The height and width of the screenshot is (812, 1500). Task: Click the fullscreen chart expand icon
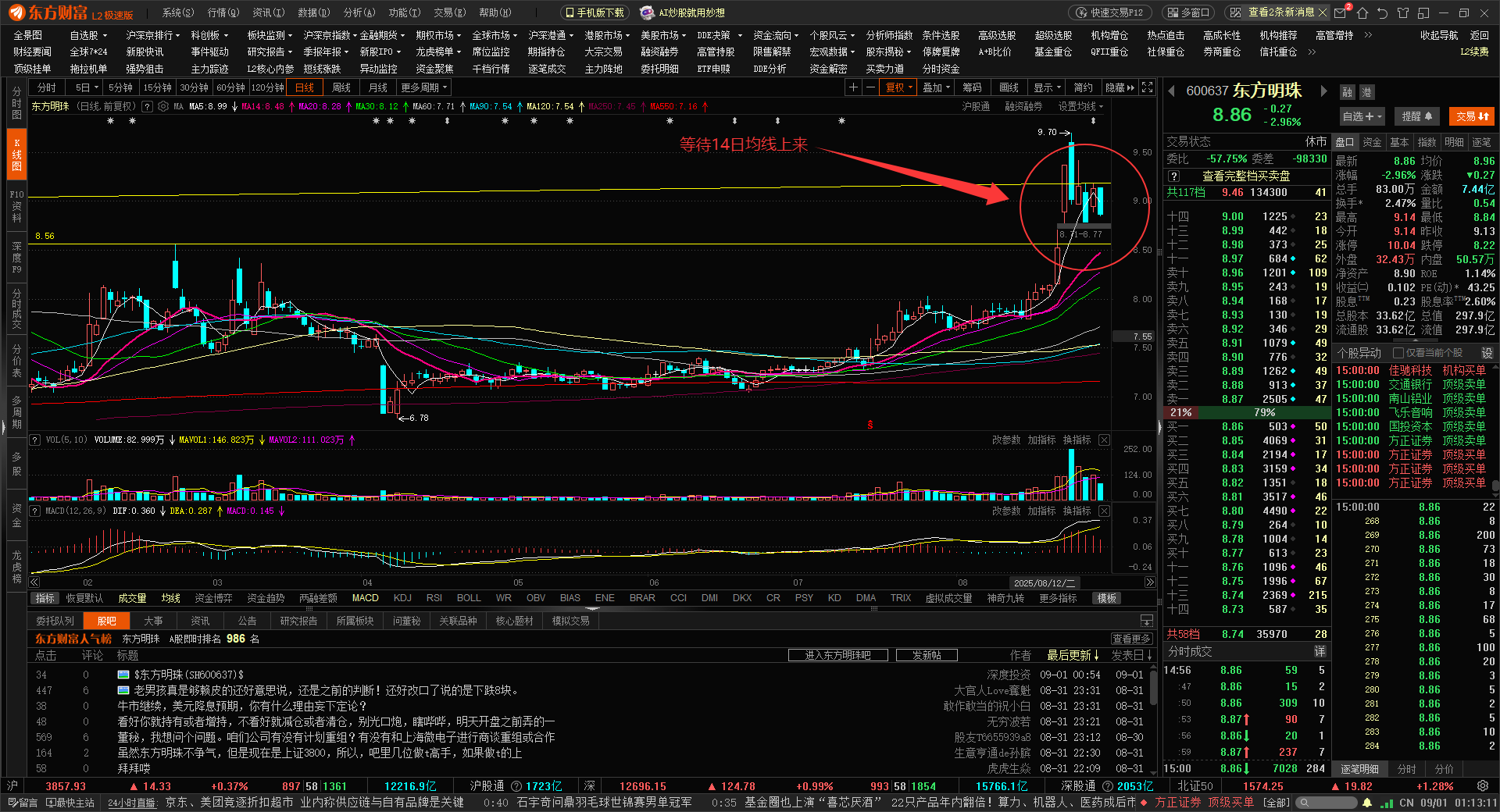(1147, 87)
